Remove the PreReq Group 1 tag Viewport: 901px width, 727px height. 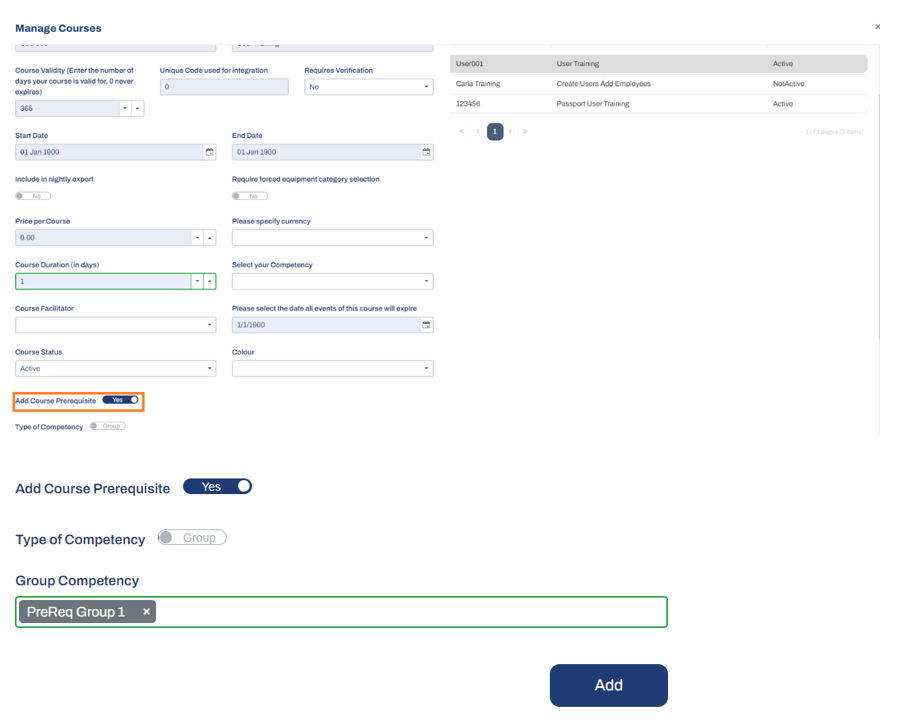tap(147, 612)
